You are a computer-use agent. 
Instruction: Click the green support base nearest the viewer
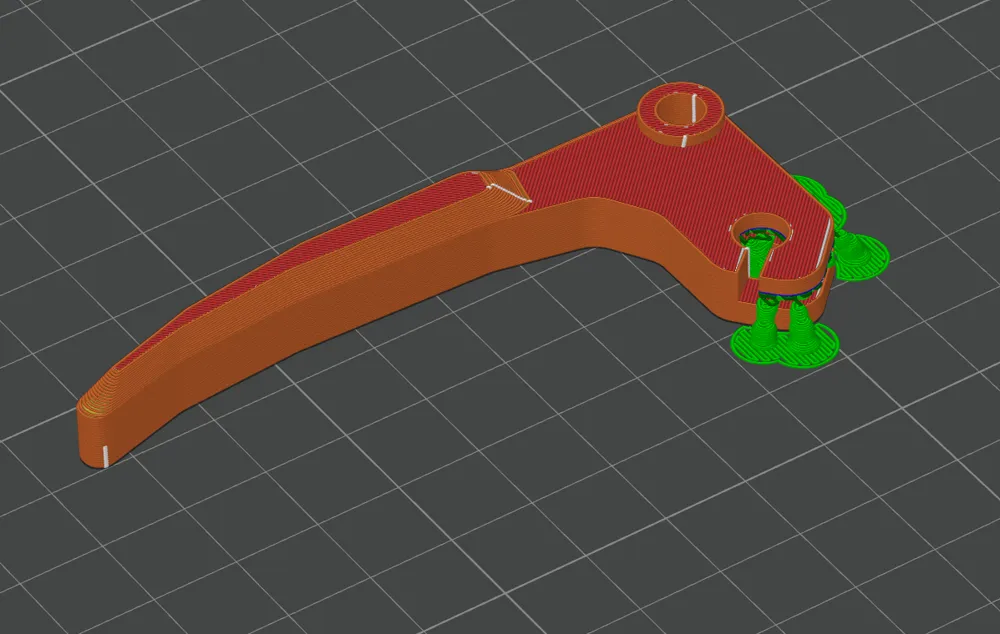pos(784,344)
